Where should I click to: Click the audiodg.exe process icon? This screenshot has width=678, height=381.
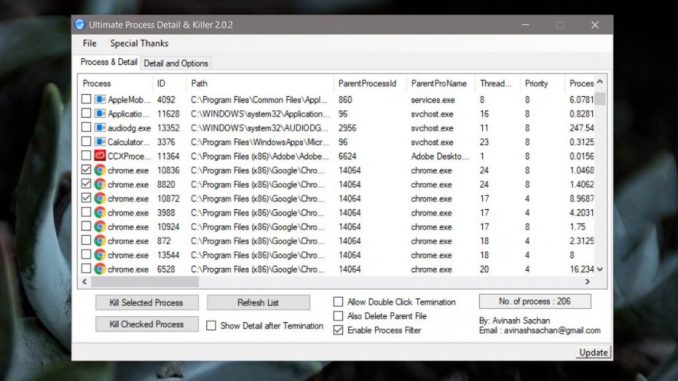coord(100,128)
